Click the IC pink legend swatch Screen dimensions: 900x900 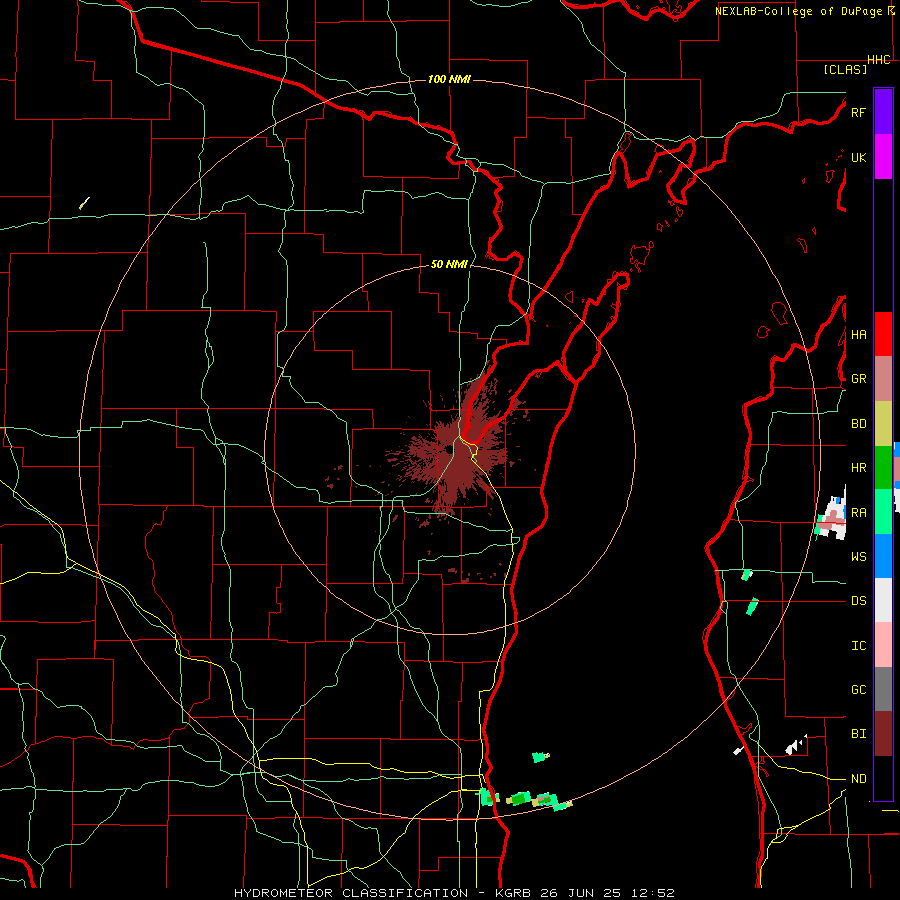tap(883, 645)
